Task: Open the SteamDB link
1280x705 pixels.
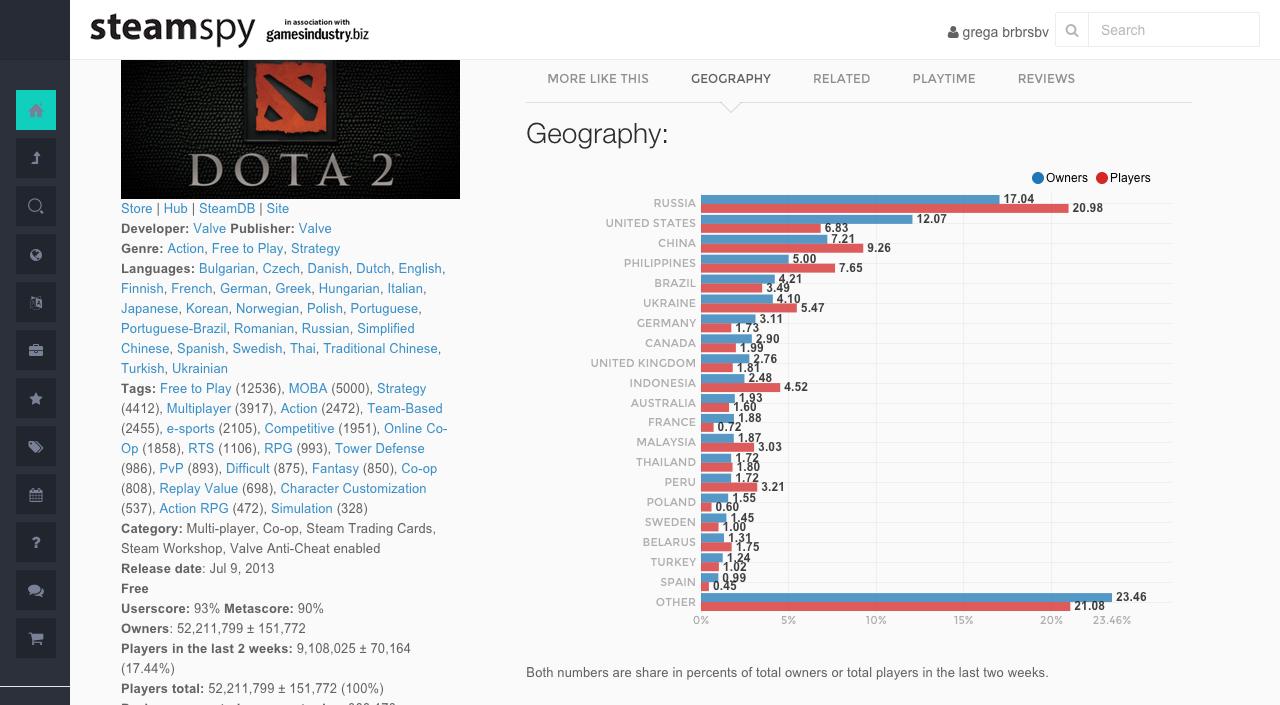Action: click(x=227, y=208)
